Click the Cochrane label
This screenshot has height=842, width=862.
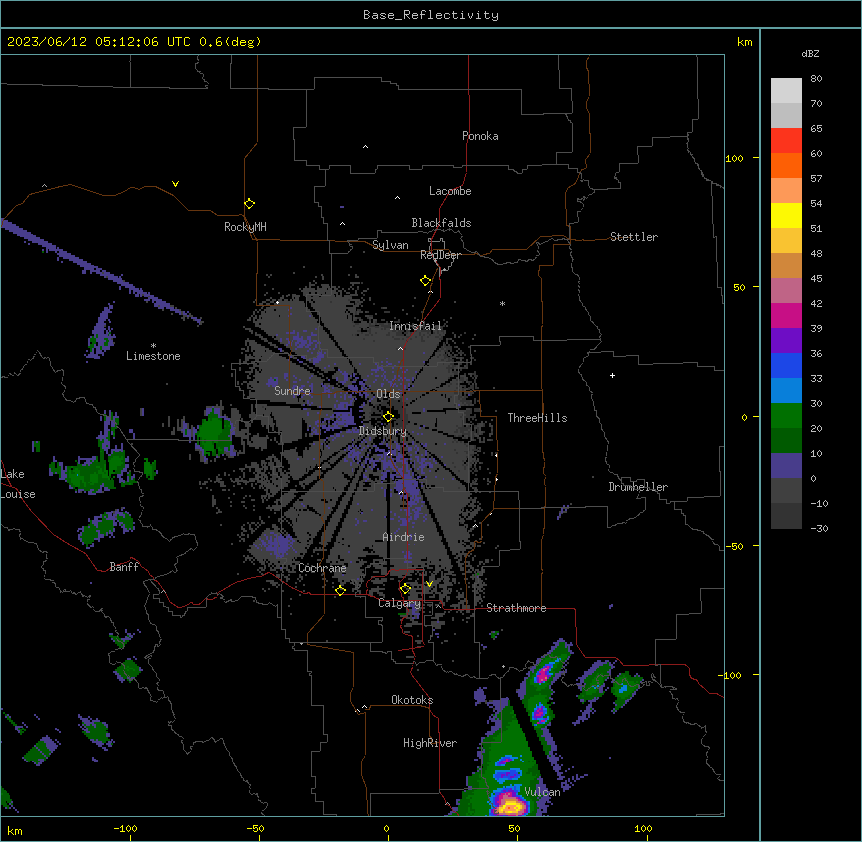(x=322, y=568)
